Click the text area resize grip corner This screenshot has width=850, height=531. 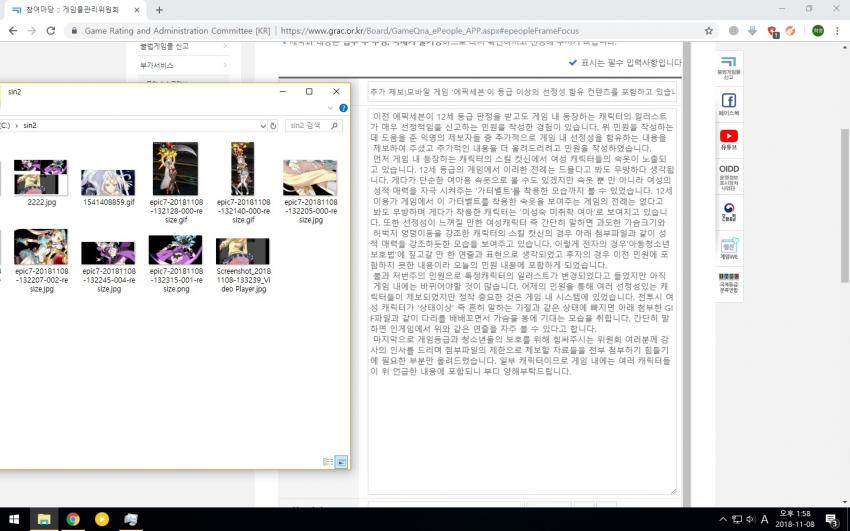point(673,491)
